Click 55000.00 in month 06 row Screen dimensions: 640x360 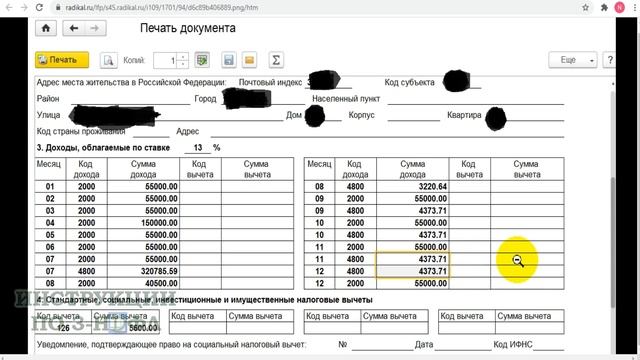[143, 247]
